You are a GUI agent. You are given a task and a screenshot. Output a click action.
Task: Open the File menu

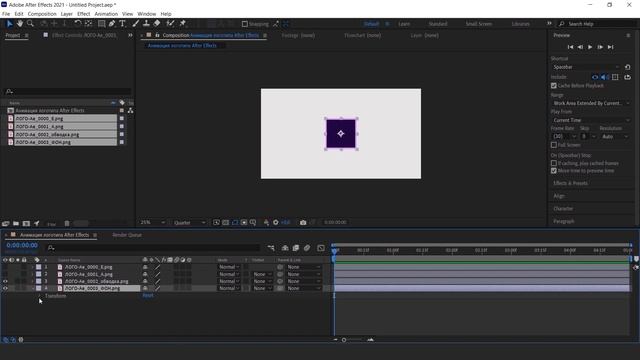6,14
